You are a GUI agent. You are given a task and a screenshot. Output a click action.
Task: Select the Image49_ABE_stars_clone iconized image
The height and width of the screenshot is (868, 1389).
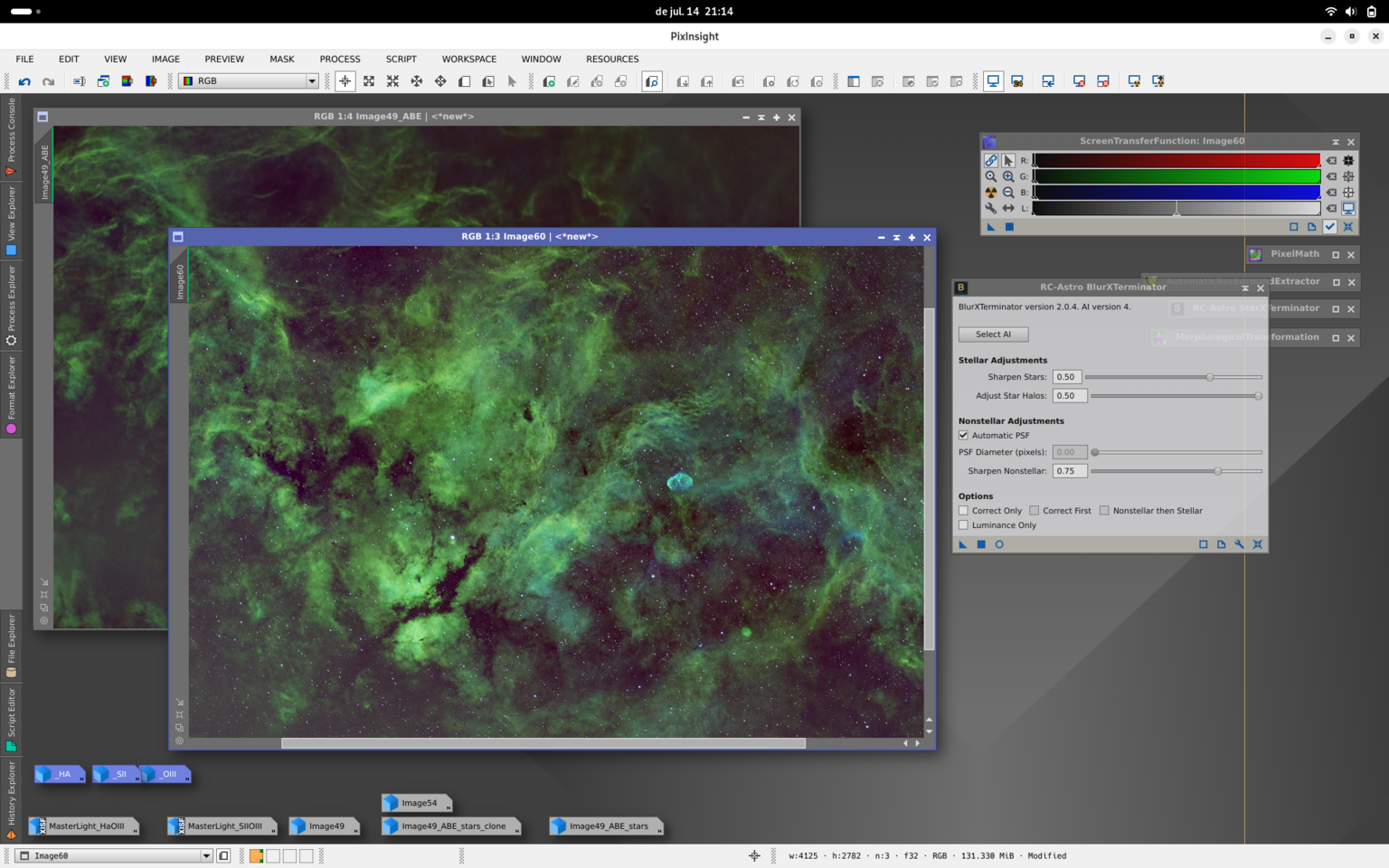click(452, 826)
